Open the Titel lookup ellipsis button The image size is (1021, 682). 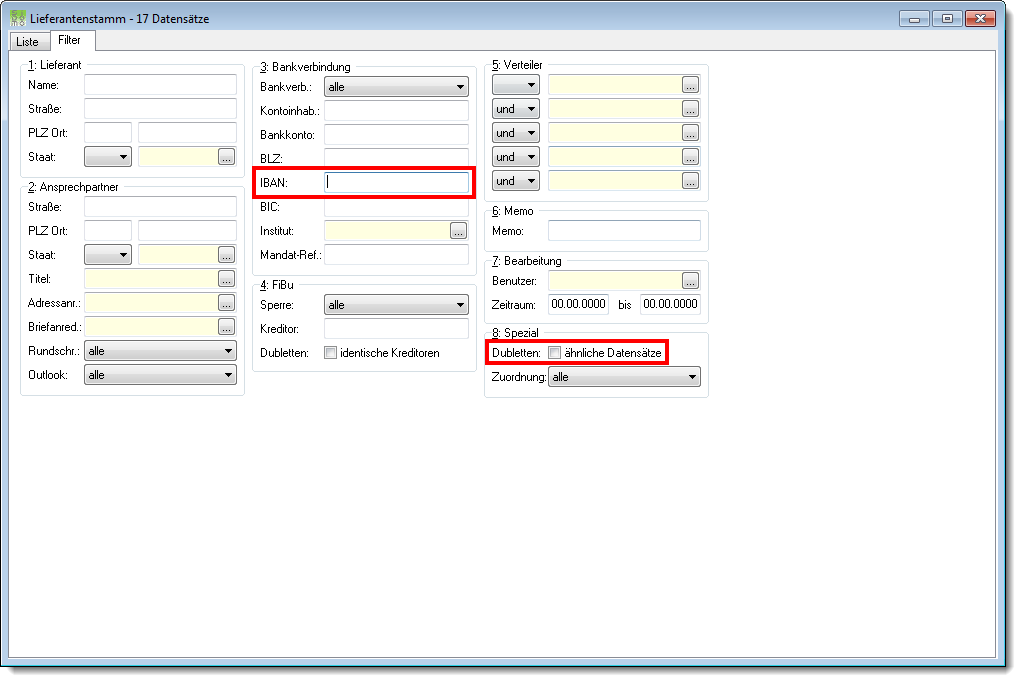click(x=227, y=279)
